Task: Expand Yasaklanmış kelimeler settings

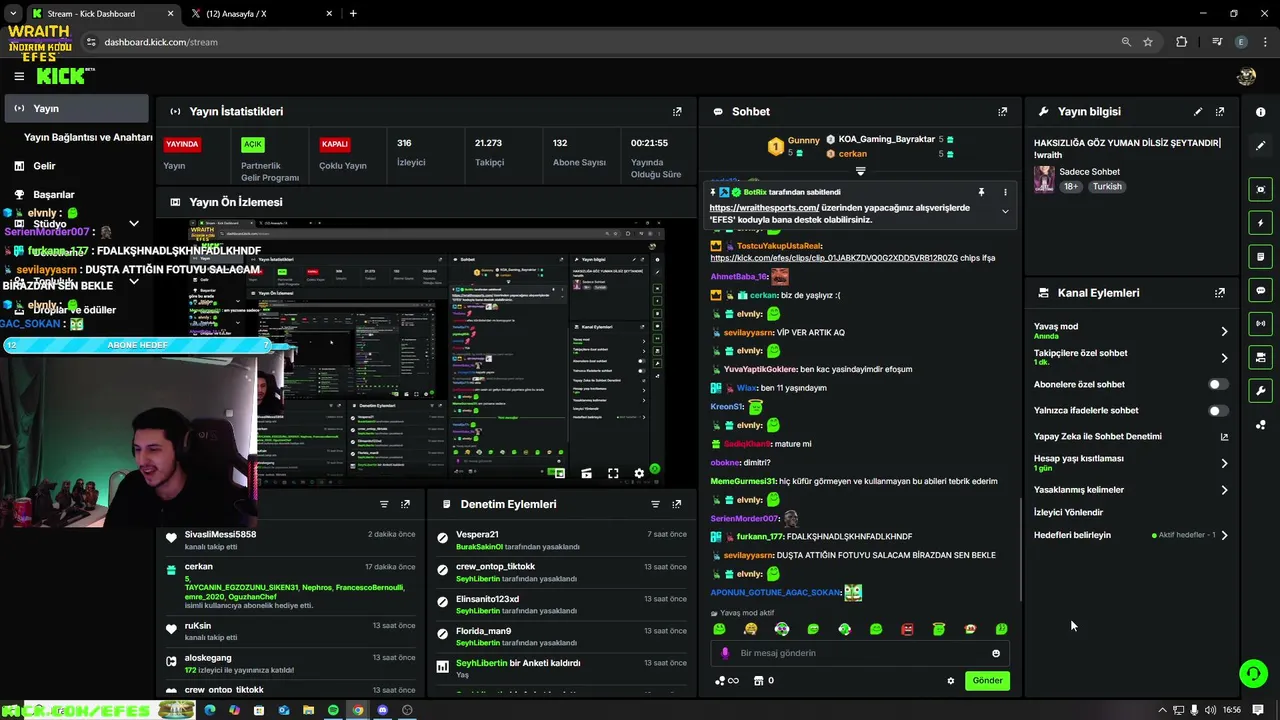Action: coord(1224,490)
